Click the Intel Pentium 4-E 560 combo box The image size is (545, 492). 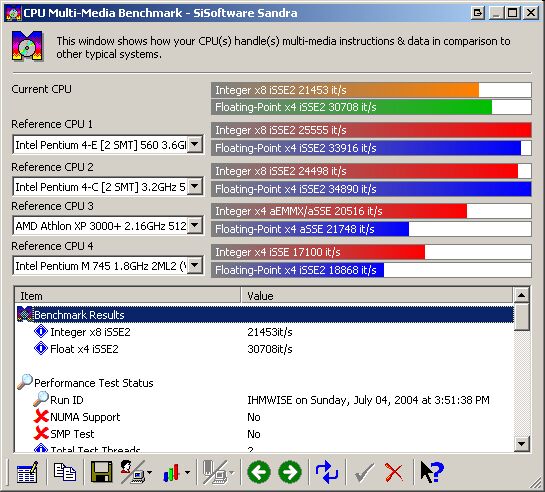click(108, 145)
